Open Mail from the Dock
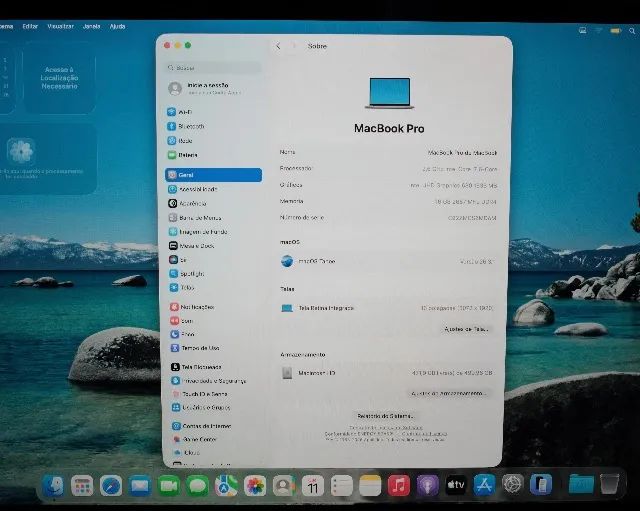Image resolution: width=640 pixels, height=511 pixels. click(x=140, y=486)
